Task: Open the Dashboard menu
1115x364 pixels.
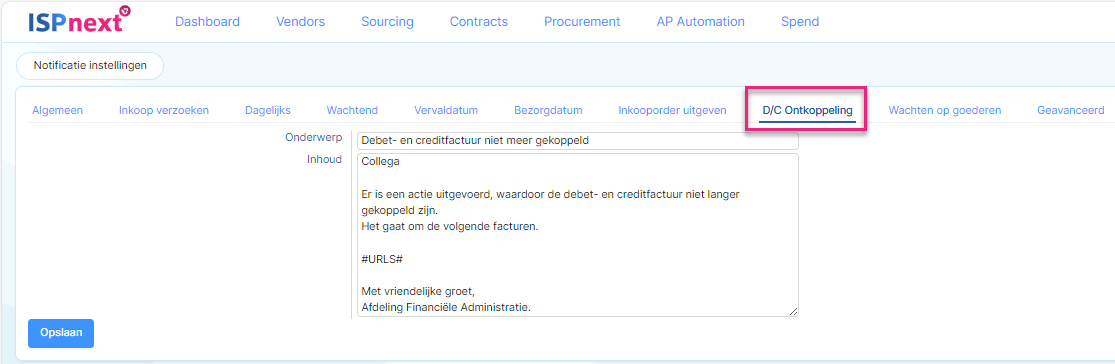Action: click(x=207, y=22)
